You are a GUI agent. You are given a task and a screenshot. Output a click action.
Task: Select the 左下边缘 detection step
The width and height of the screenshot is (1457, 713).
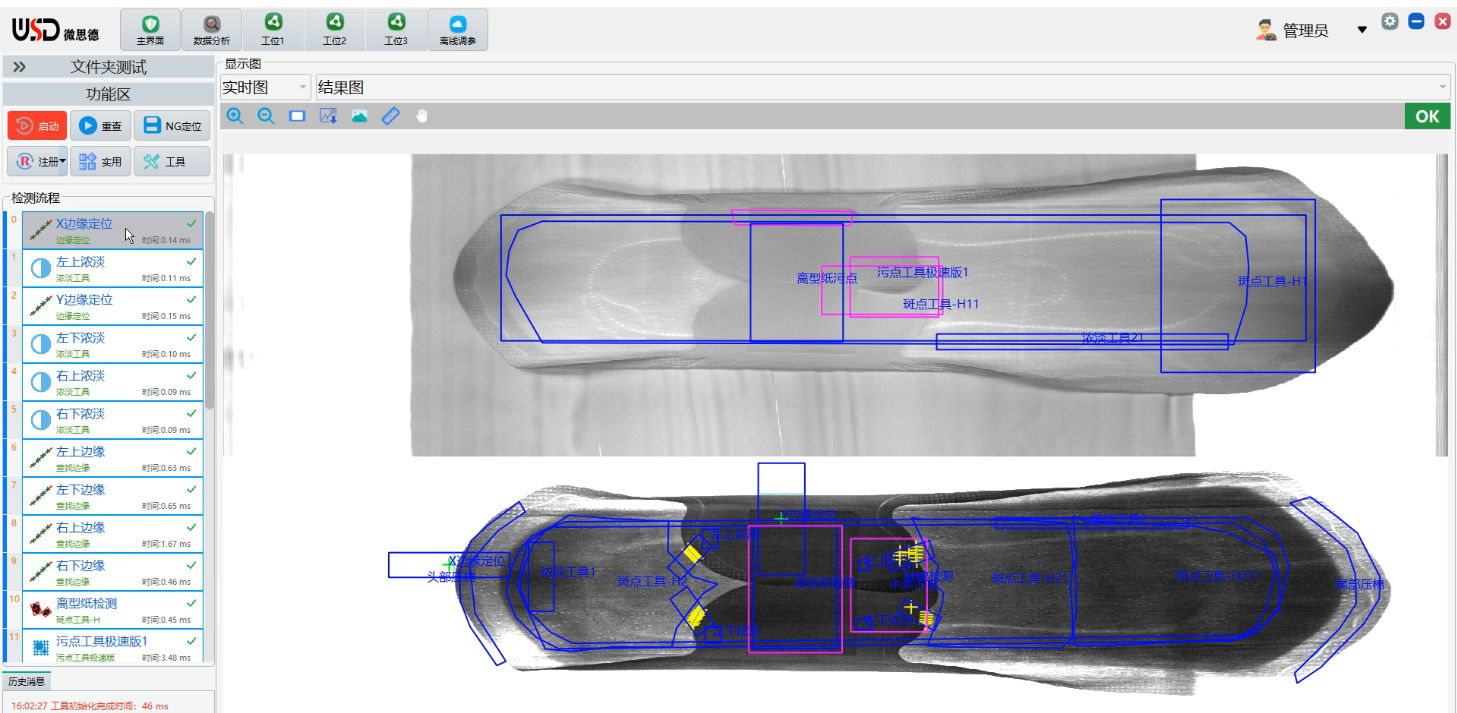point(112,496)
